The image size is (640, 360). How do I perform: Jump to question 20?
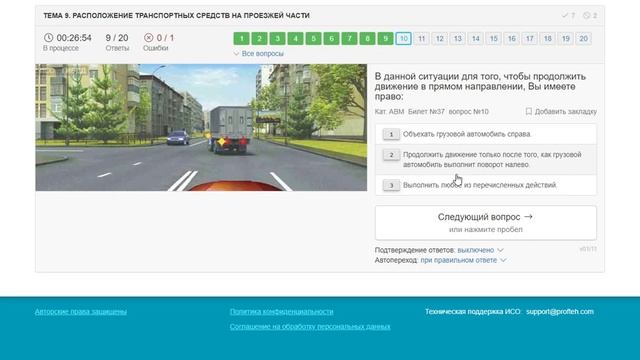tap(583, 38)
